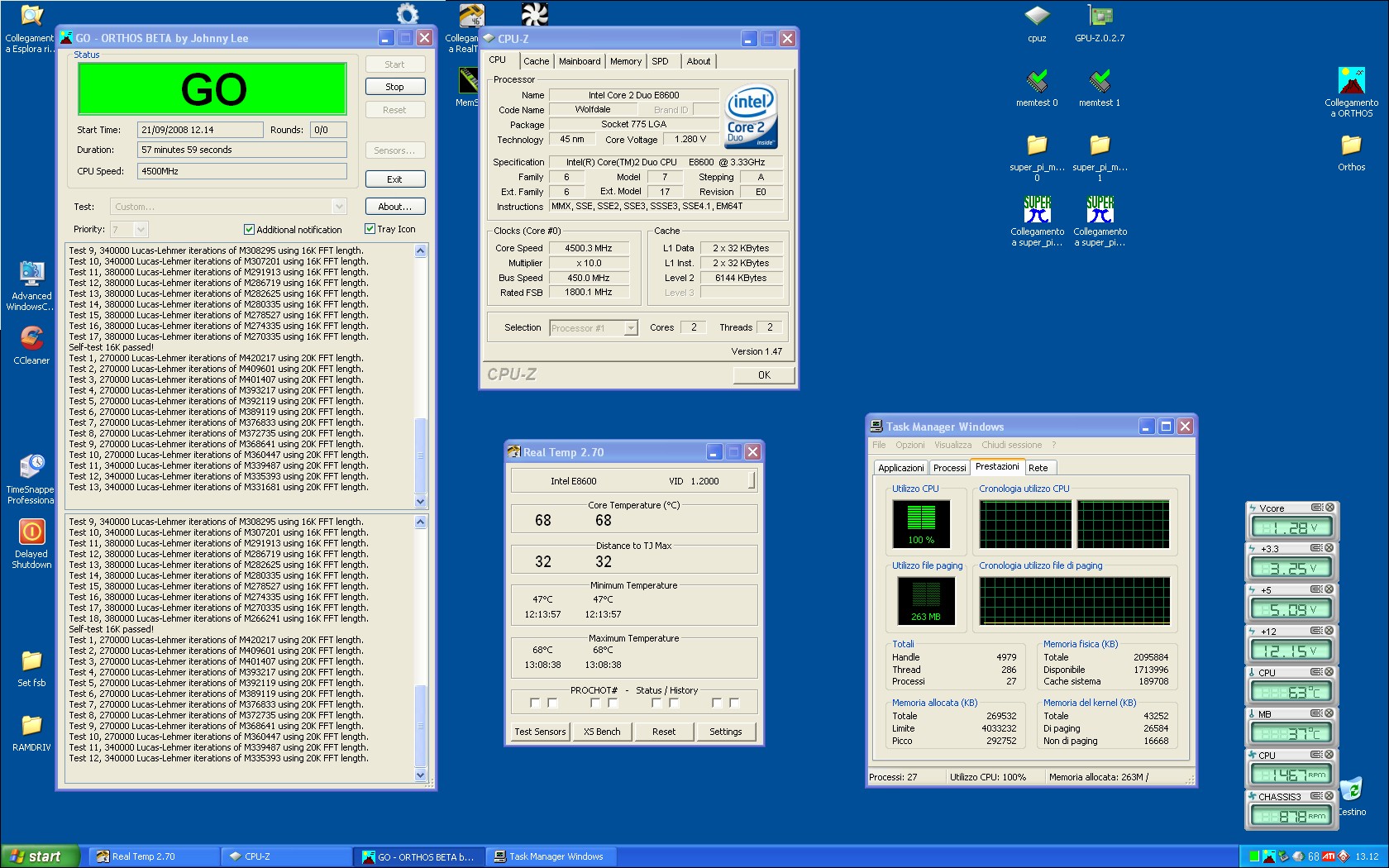Click the Real Temp VID spinner control
This screenshot has width=1389, height=868.
click(752, 480)
